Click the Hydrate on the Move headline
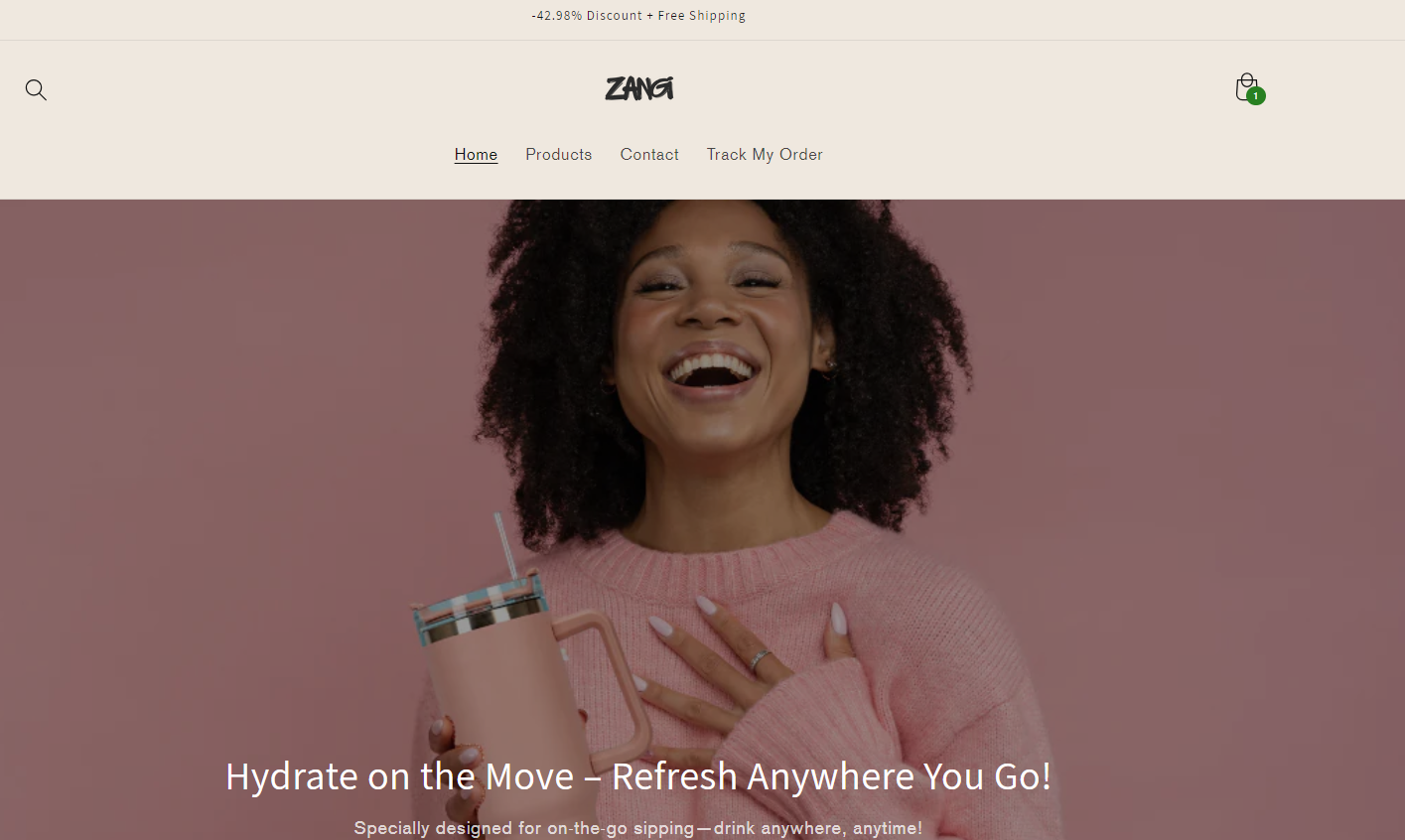This screenshot has height=840, width=1405. pyautogui.click(x=638, y=776)
